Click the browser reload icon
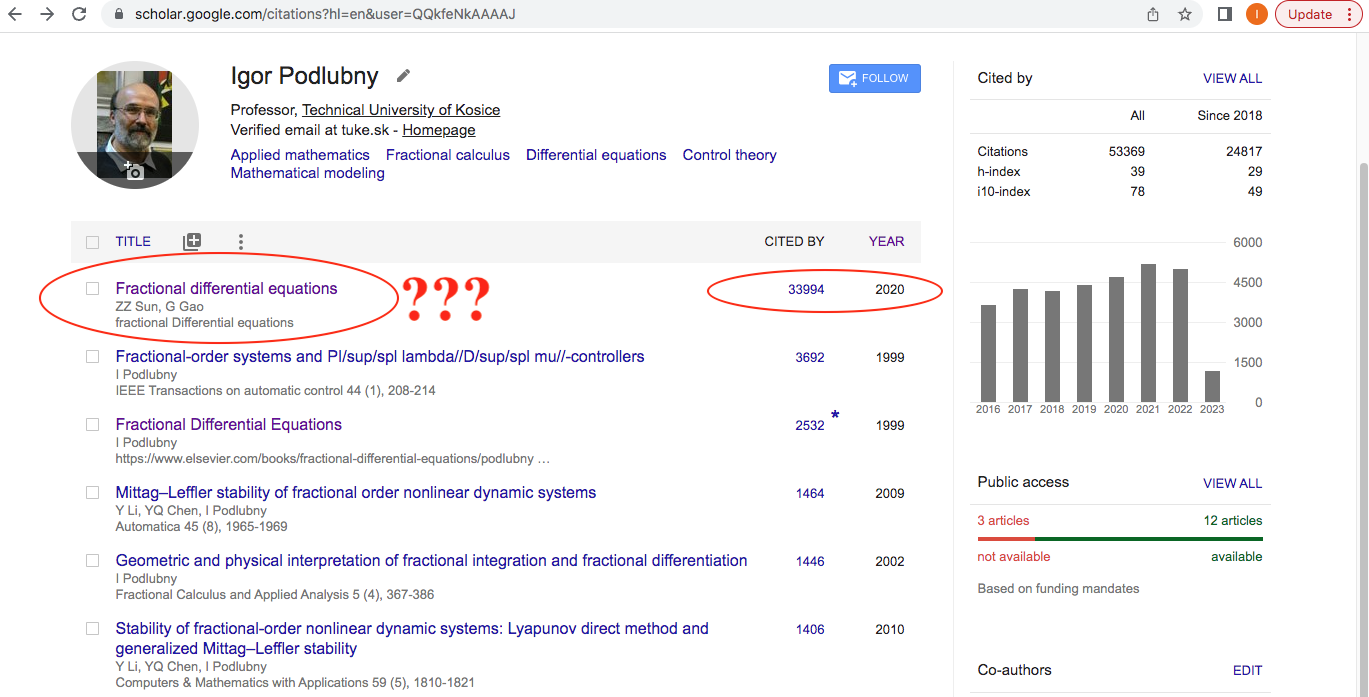Image resolution: width=1369 pixels, height=697 pixels. point(79,15)
